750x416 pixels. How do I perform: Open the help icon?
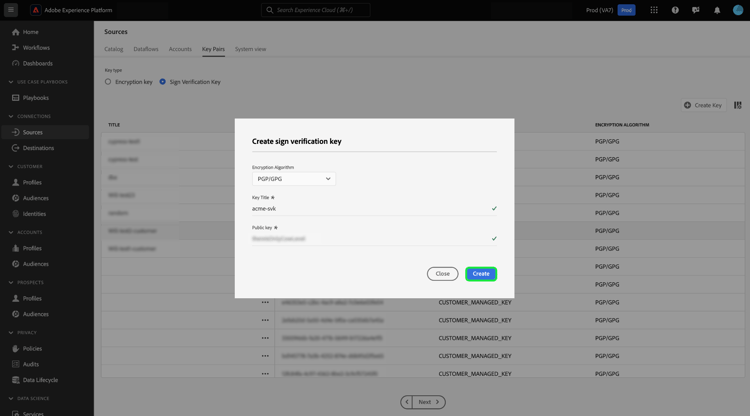tap(675, 10)
